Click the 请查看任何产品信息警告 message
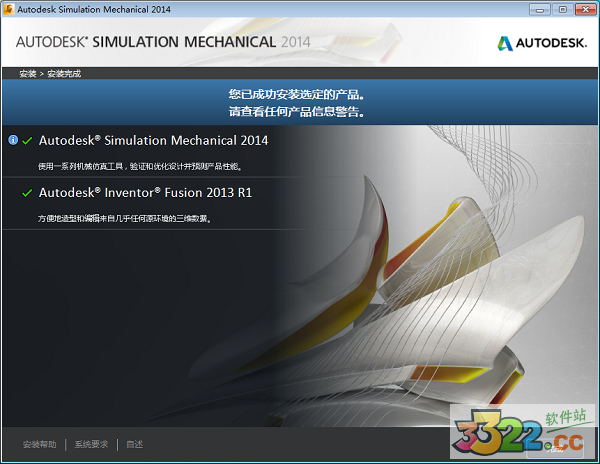 coord(297,112)
